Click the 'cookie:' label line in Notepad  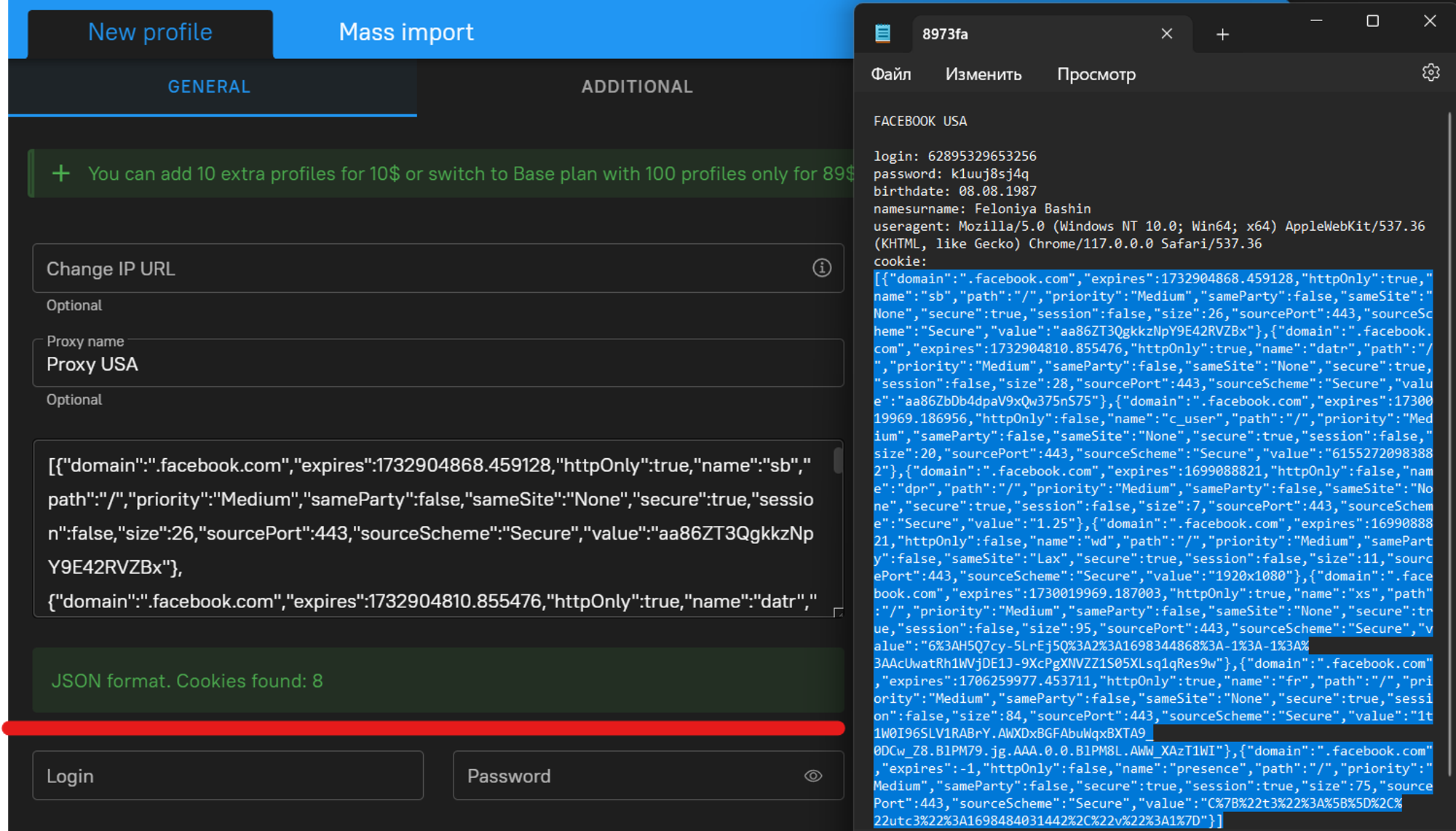[x=901, y=261]
